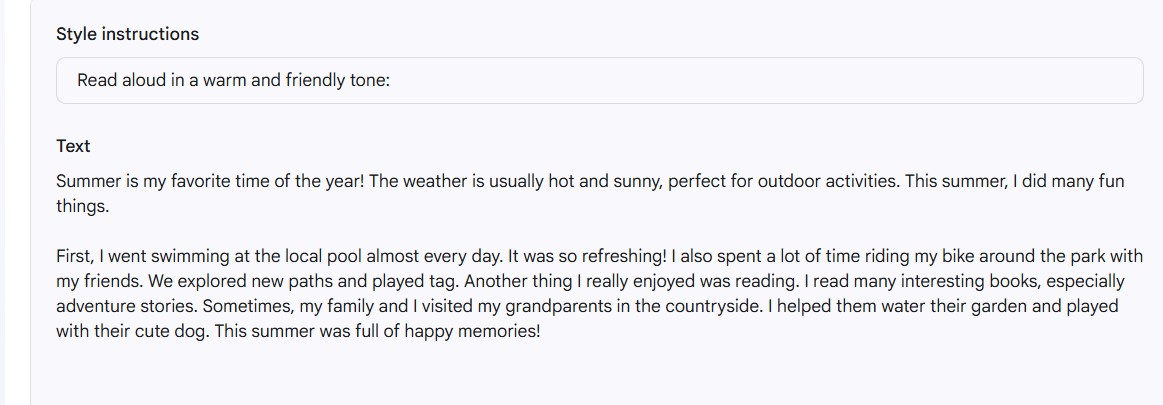The width and height of the screenshot is (1163, 405).
Task: Click the word "adventure" in the text
Action: point(101,306)
